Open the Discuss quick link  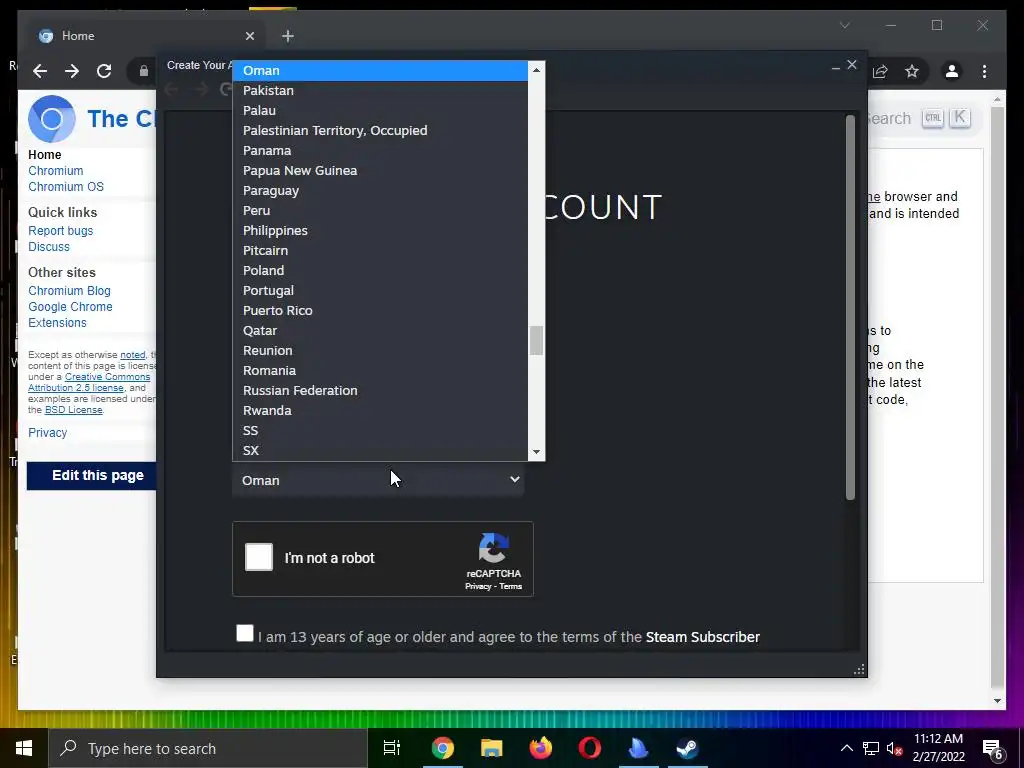click(x=49, y=247)
